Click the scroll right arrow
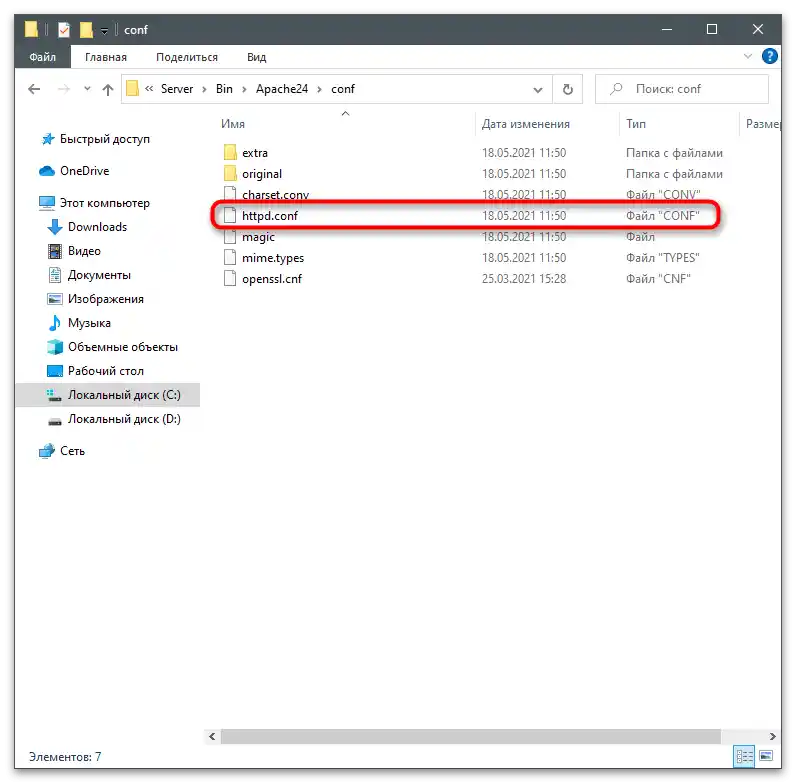Screen dimensions: 796x783 tap(773, 736)
